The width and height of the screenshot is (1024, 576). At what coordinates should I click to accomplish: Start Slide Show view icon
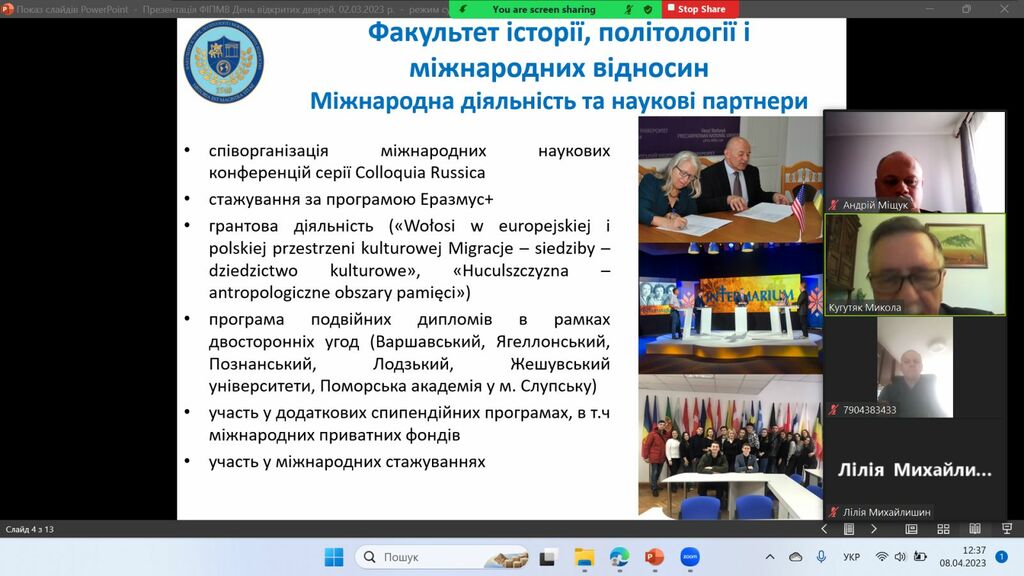[1005, 529]
